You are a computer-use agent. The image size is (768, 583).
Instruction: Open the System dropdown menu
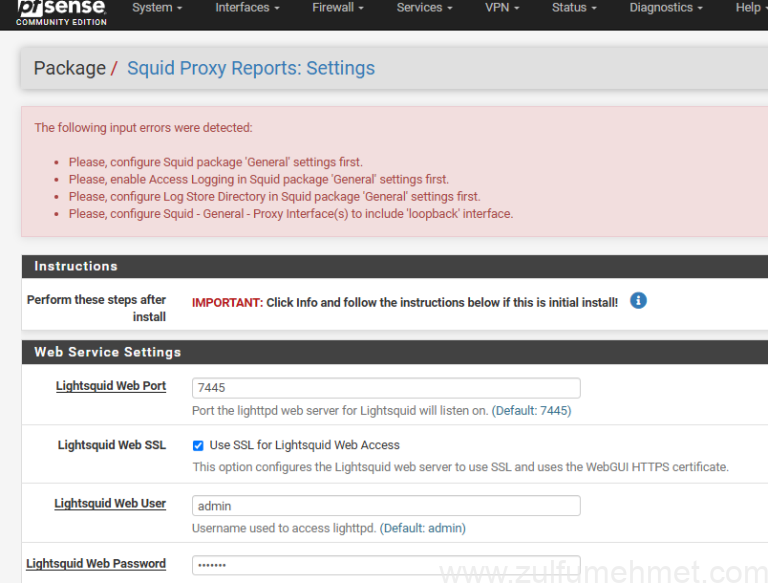[157, 8]
